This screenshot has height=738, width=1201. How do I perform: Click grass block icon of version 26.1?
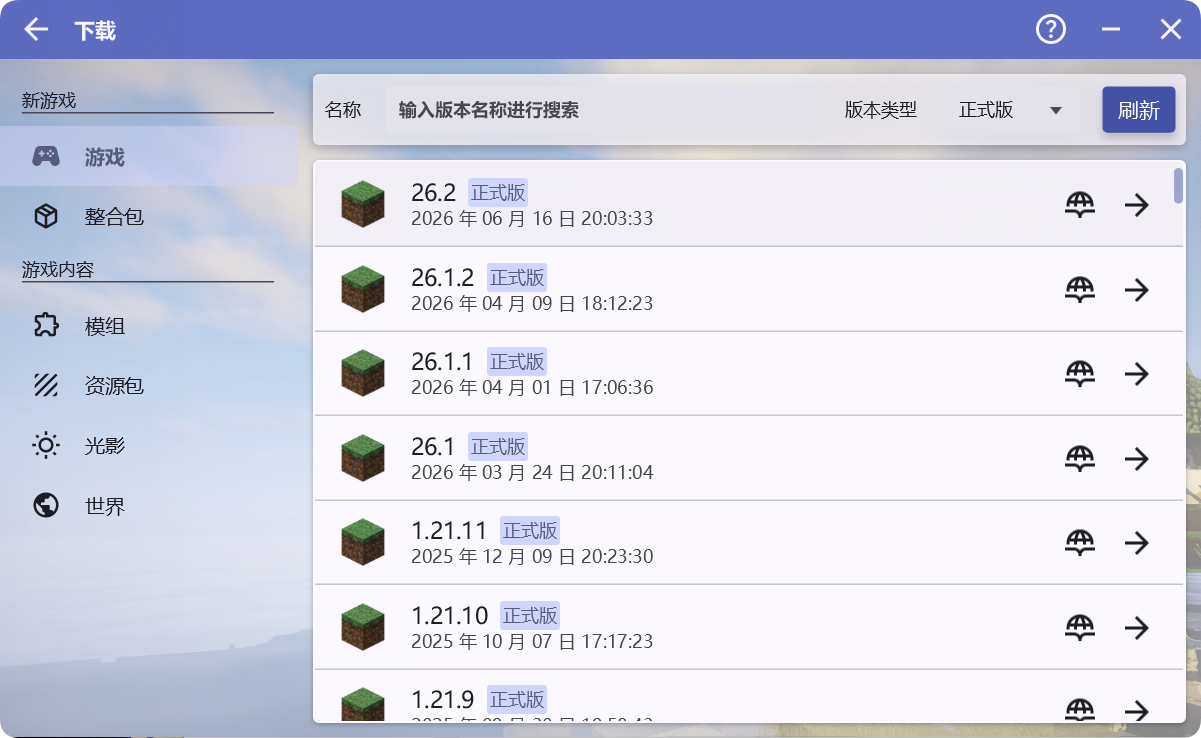point(362,458)
